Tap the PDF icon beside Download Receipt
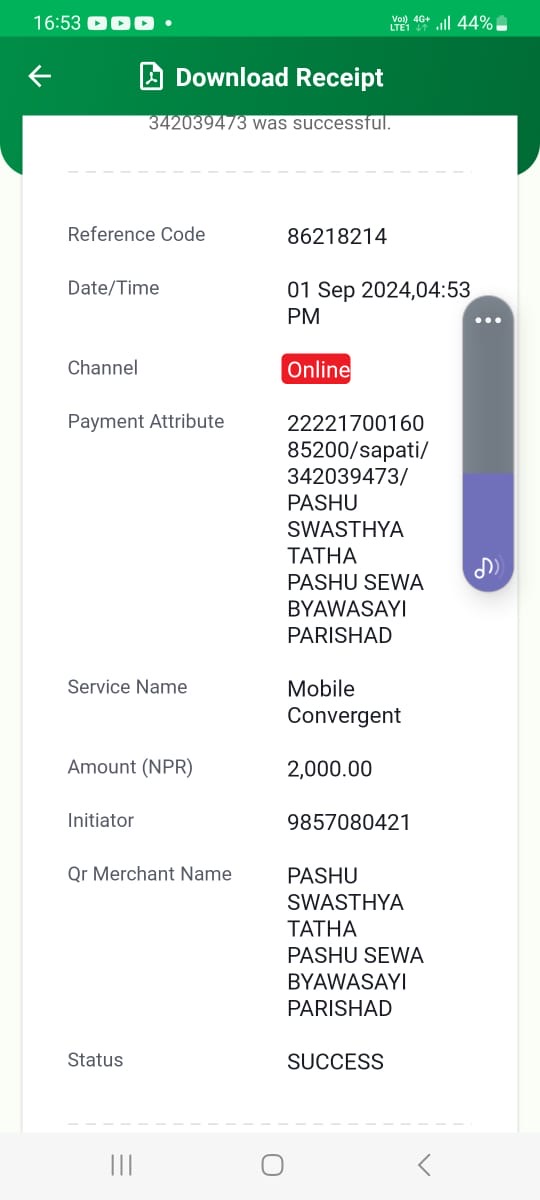This screenshot has width=540, height=1200. 151,77
